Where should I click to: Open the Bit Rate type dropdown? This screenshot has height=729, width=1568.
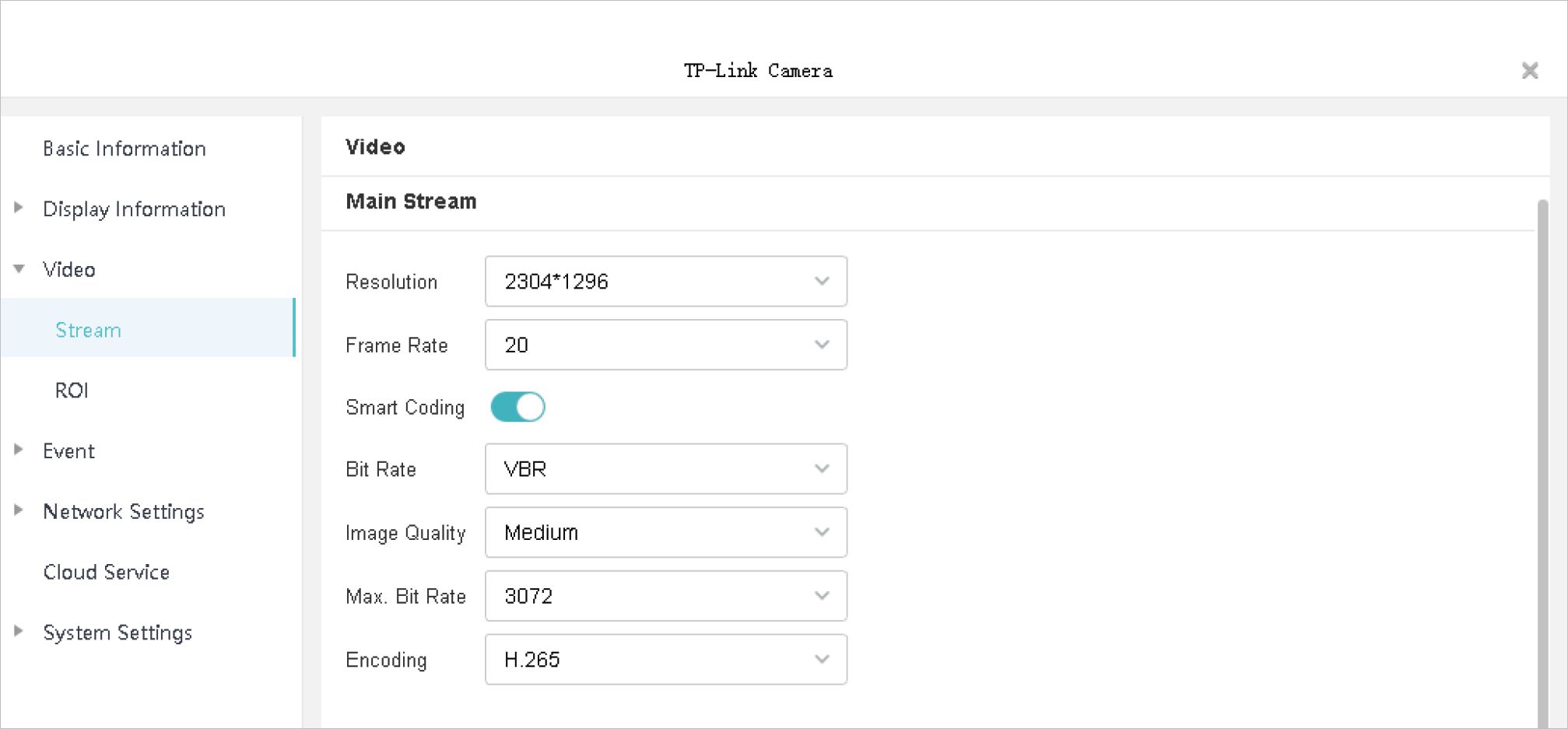click(665, 469)
